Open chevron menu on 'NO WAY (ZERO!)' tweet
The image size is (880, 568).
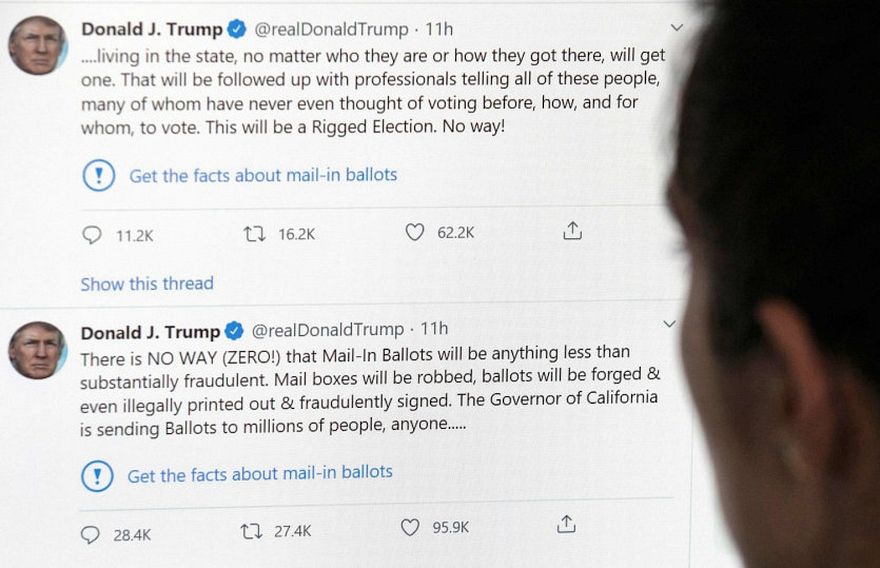click(x=670, y=324)
